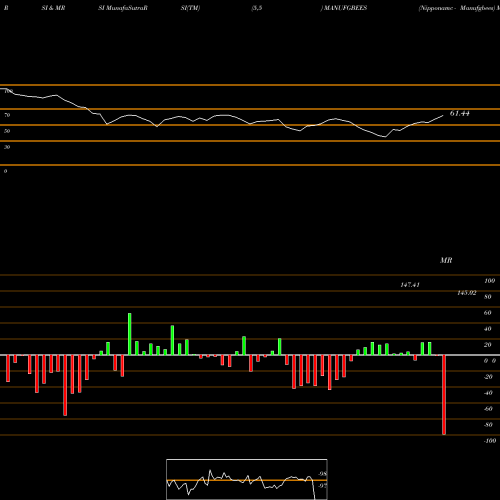This screenshot has height=500, width=500.
Task: Click the MR axis label 60
Action: [487, 313]
